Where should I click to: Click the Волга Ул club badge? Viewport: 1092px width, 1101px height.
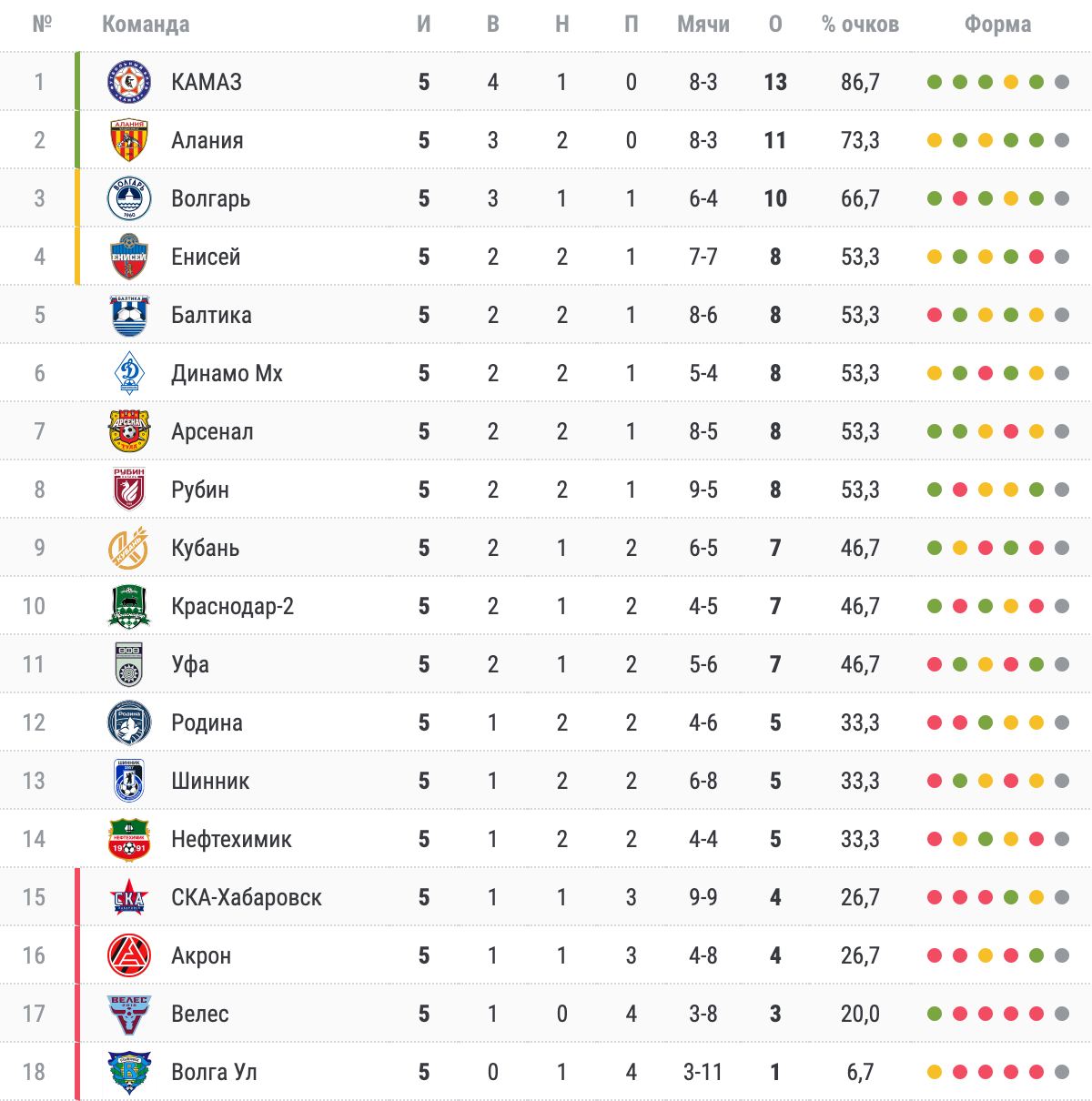click(x=128, y=1072)
